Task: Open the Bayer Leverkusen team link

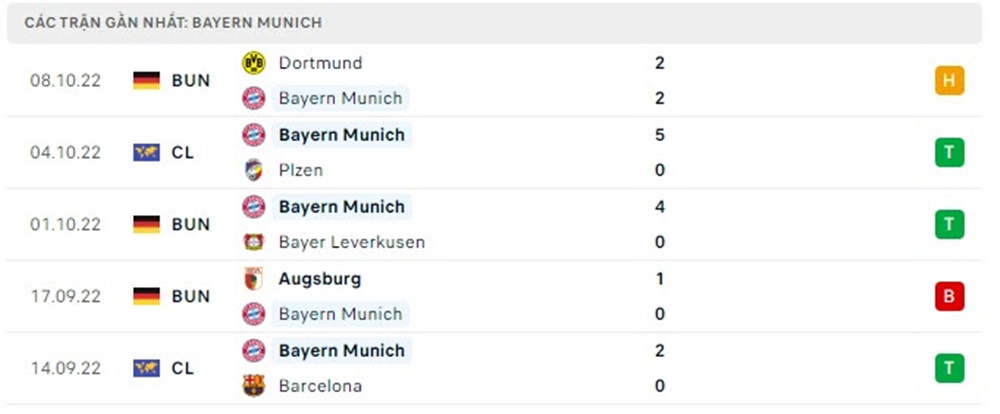Action: tap(351, 242)
